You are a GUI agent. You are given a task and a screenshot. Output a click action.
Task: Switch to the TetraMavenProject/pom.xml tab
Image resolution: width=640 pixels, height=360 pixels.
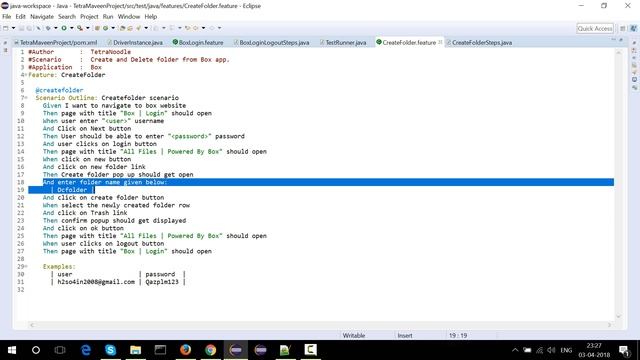click(x=56, y=42)
